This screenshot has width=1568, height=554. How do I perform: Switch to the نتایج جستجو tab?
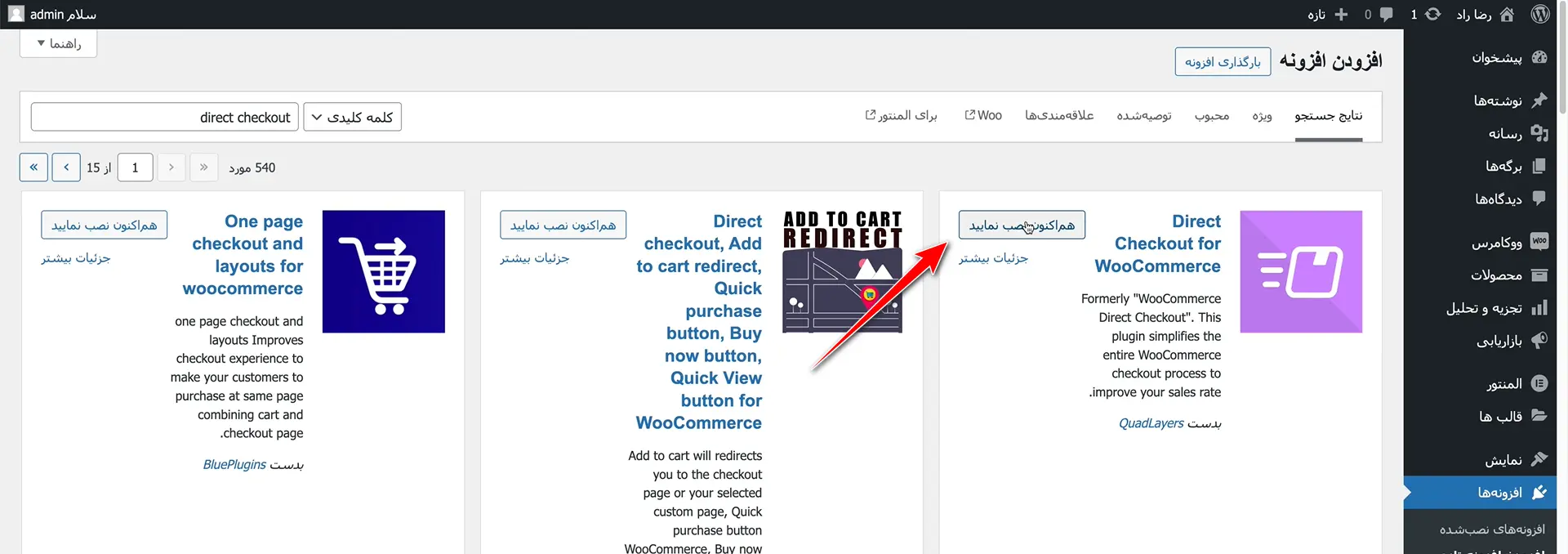point(1328,116)
